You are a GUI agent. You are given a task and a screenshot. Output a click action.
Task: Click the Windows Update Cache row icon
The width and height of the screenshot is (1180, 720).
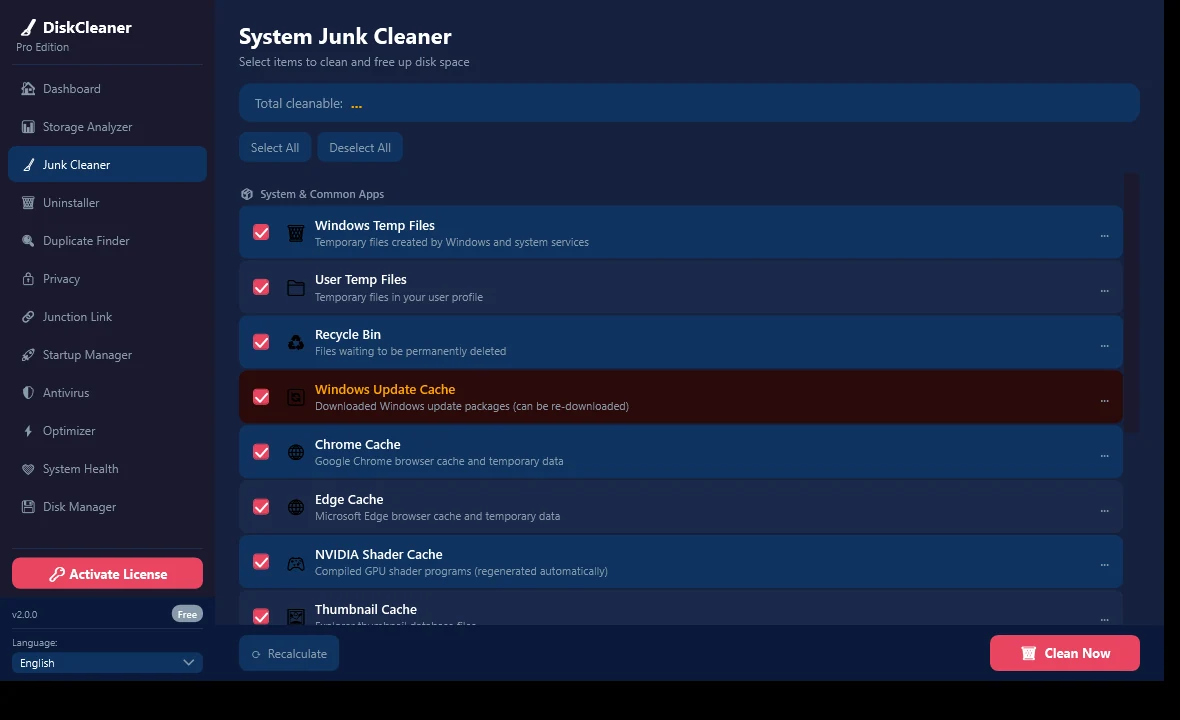click(296, 397)
